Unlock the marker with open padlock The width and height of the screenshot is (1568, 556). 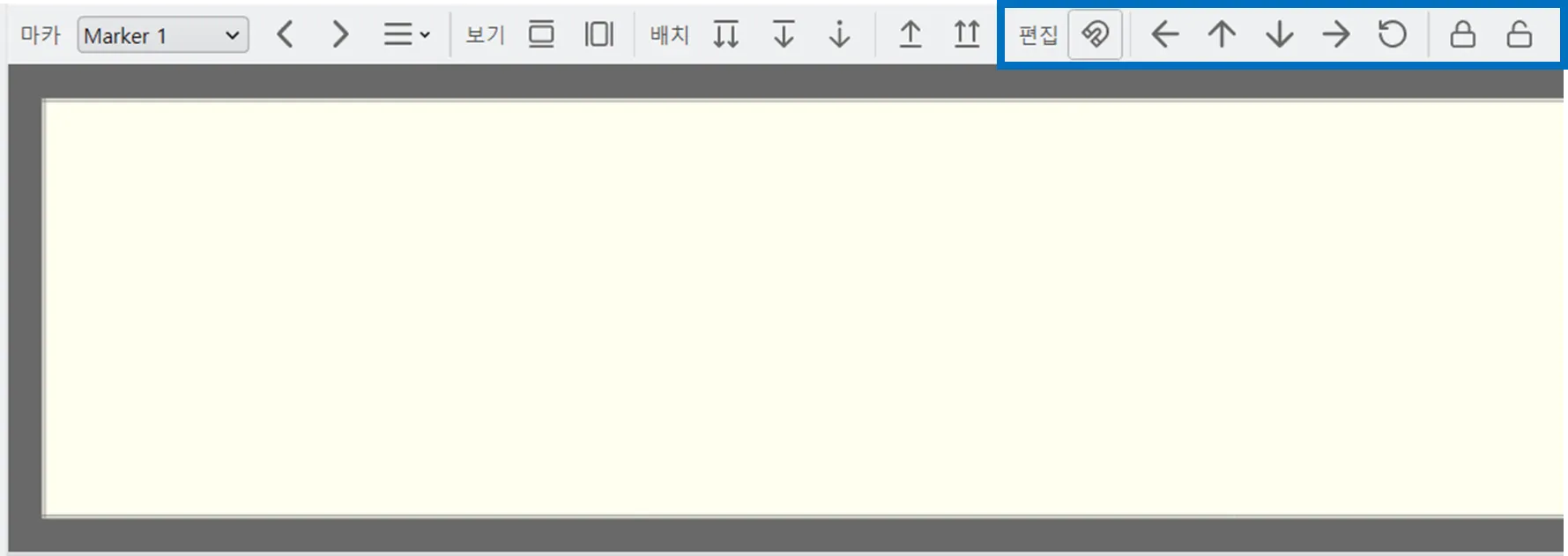tap(1520, 35)
